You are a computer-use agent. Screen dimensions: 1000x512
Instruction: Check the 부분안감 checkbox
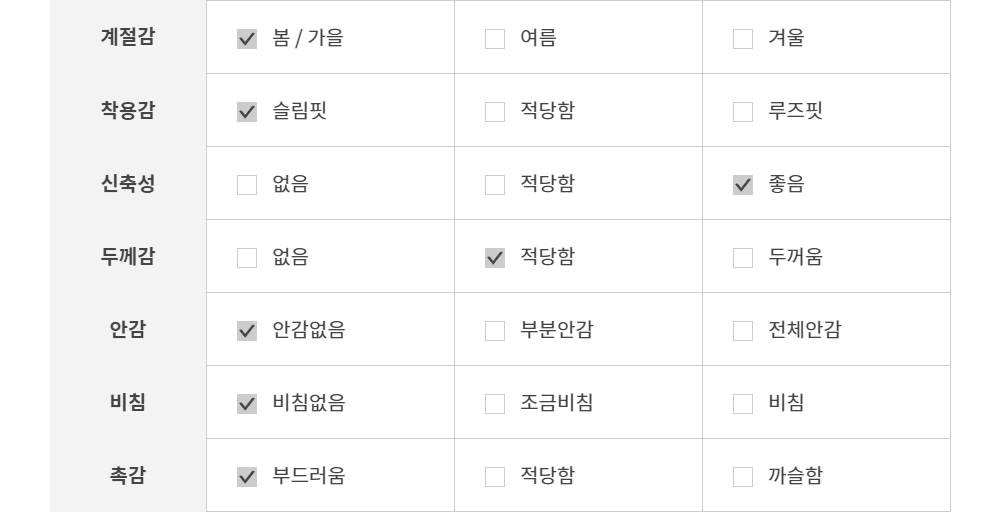coord(495,331)
